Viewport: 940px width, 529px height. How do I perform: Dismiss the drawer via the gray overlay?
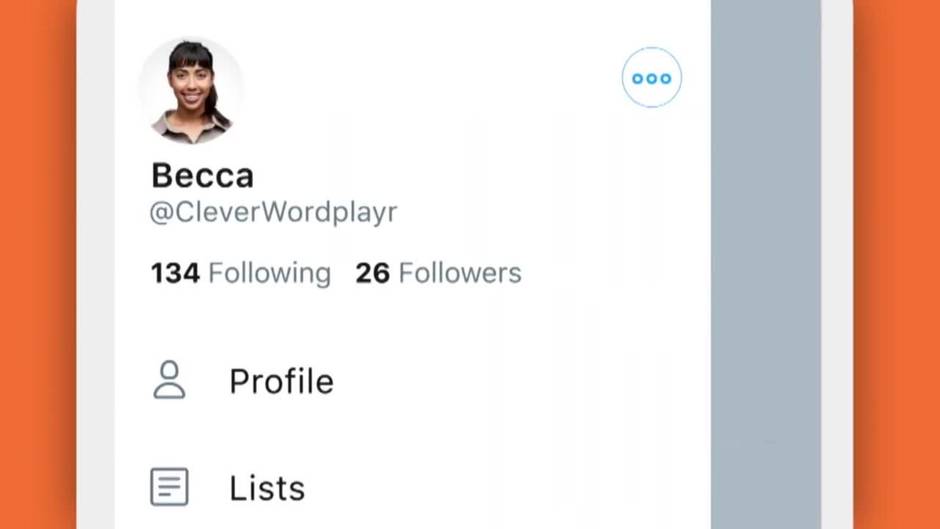click(766, 264)
